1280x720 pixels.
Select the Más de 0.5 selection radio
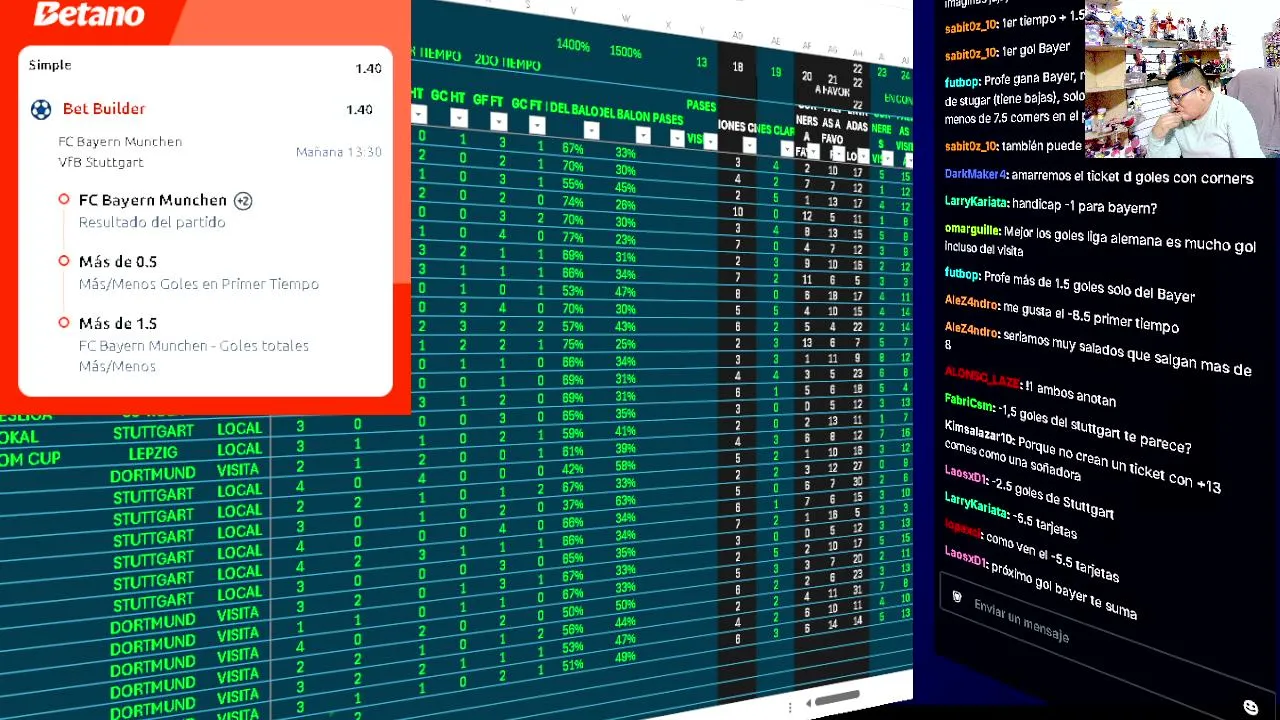pyautogui.click(x=64, y=261)
